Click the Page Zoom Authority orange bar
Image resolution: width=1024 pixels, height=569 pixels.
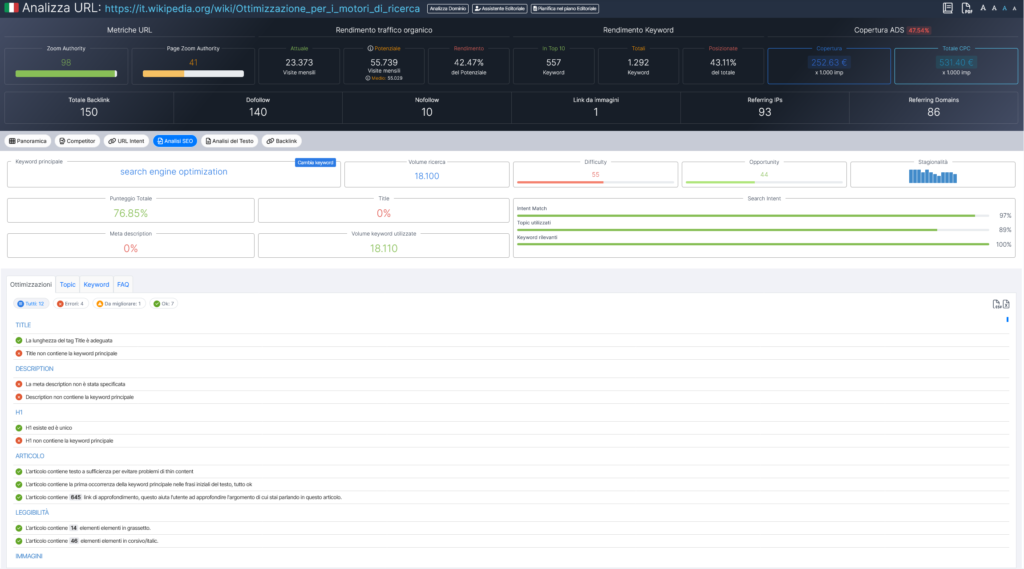pyautogui.click(x=193, y=74)
